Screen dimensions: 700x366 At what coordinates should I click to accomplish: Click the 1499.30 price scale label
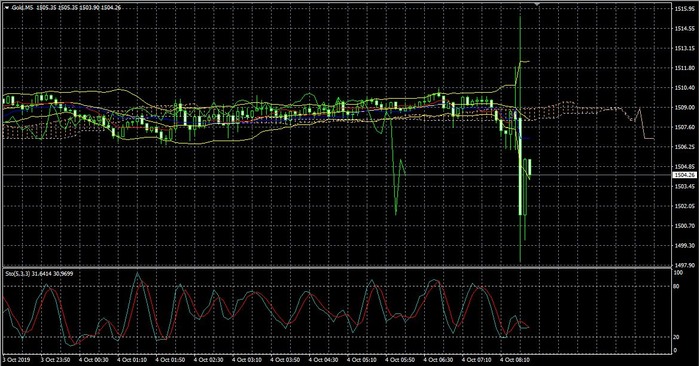(684, 245)
